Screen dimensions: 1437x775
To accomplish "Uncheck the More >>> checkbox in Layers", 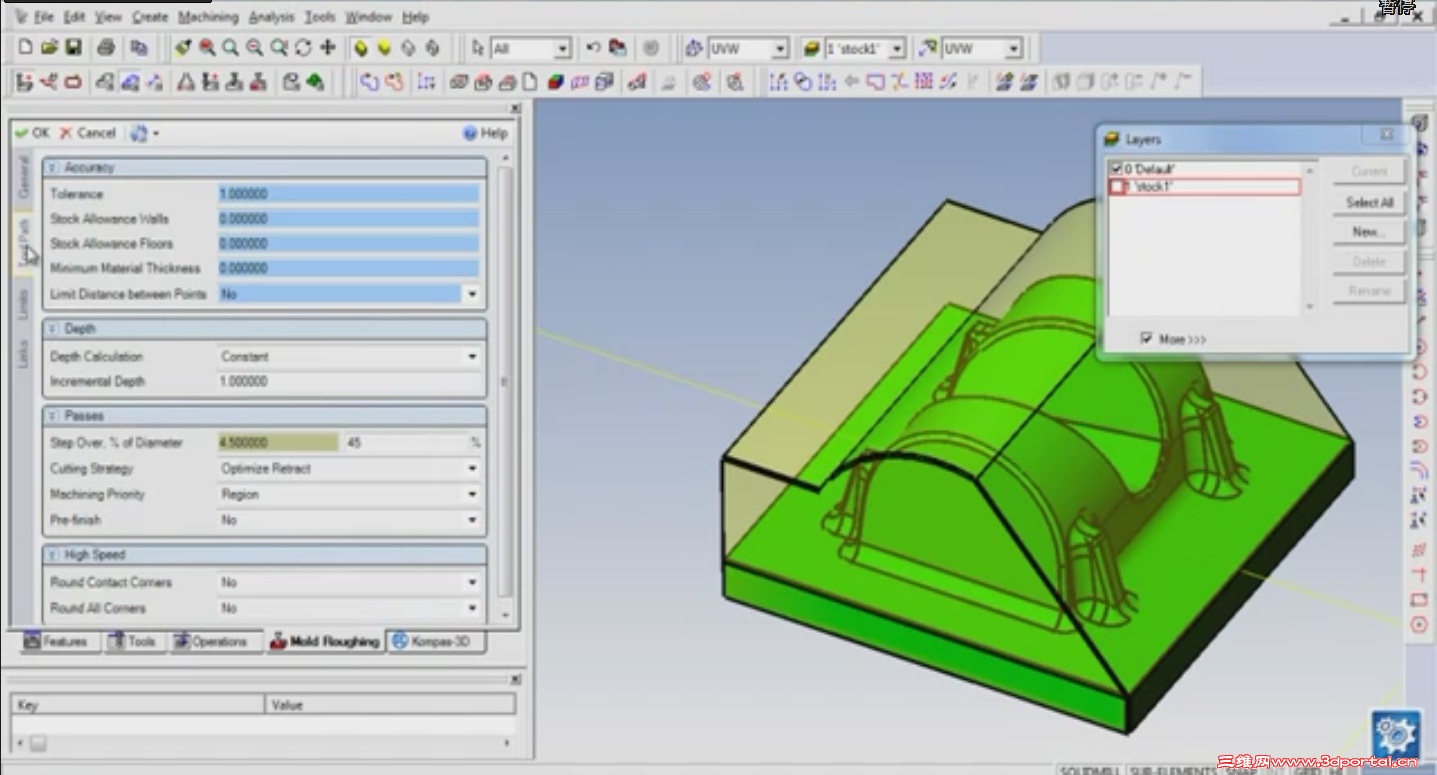I will [1146, 339].
